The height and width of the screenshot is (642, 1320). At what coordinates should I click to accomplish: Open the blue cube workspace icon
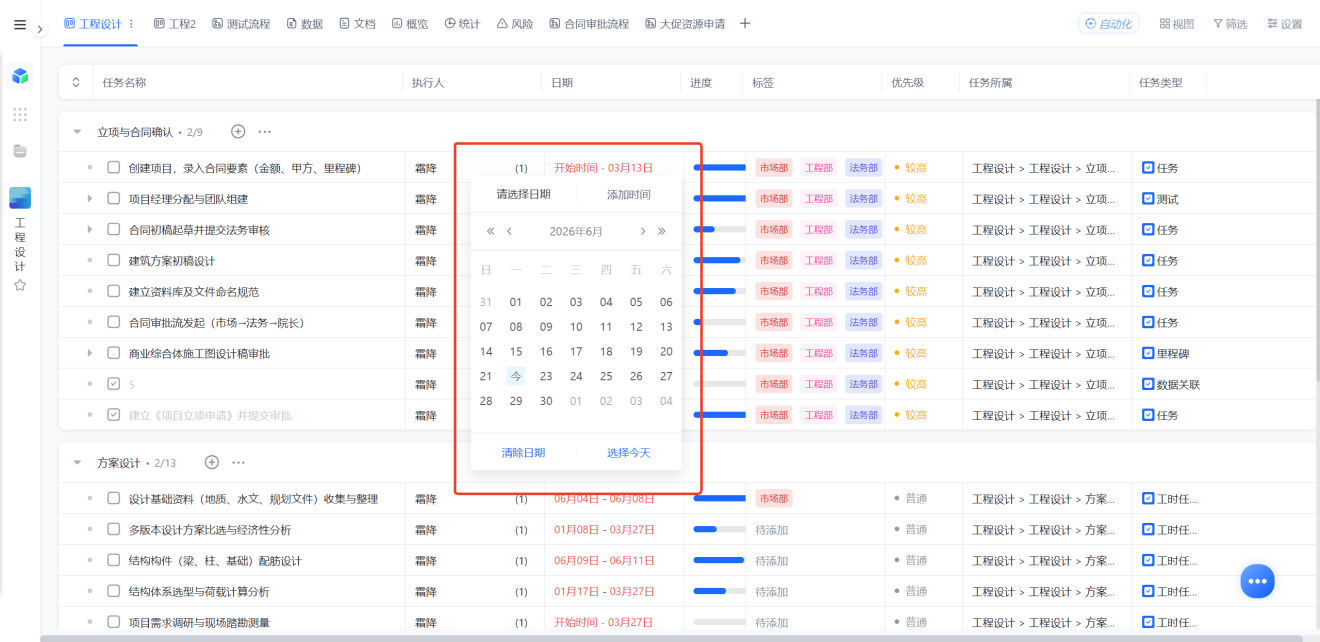point(20,76)
